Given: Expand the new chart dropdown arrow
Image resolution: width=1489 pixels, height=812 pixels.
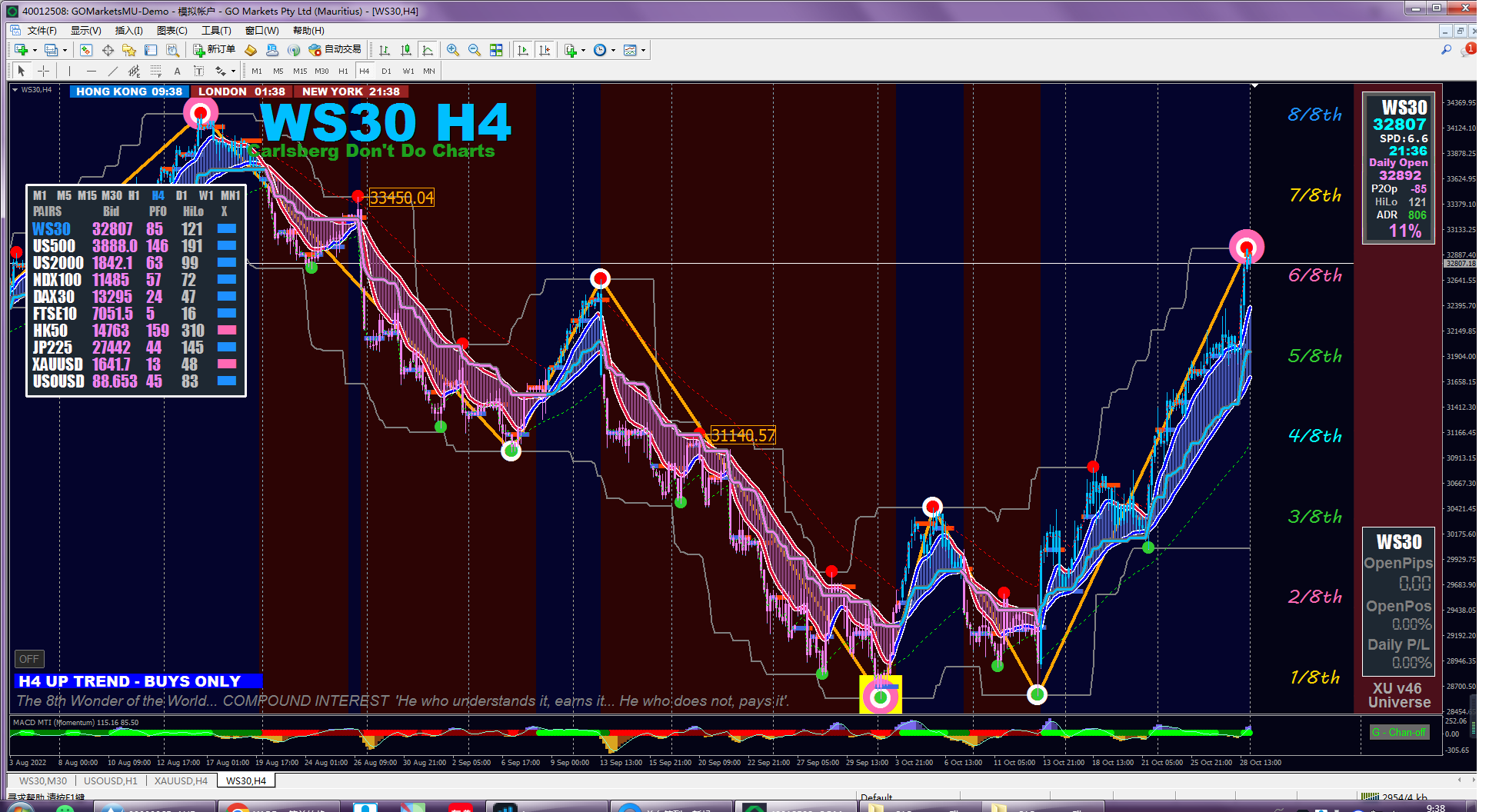Looking at the screenshot, I should tap(35, 50).
